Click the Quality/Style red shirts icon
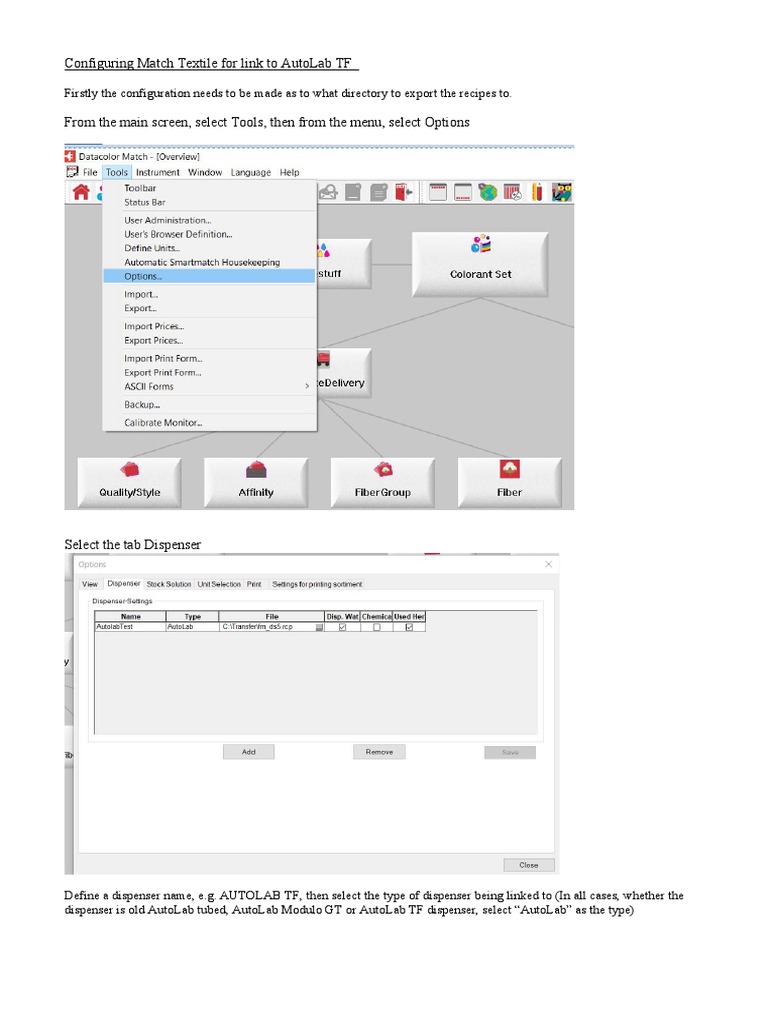 click(x=129, y=469)
